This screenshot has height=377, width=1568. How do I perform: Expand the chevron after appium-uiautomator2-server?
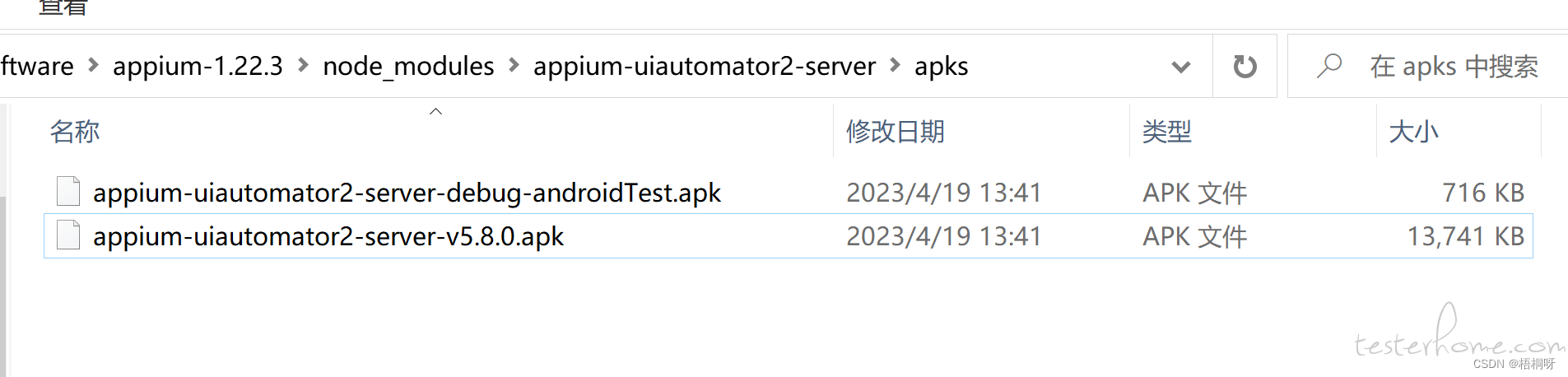[x=896, y=65]
